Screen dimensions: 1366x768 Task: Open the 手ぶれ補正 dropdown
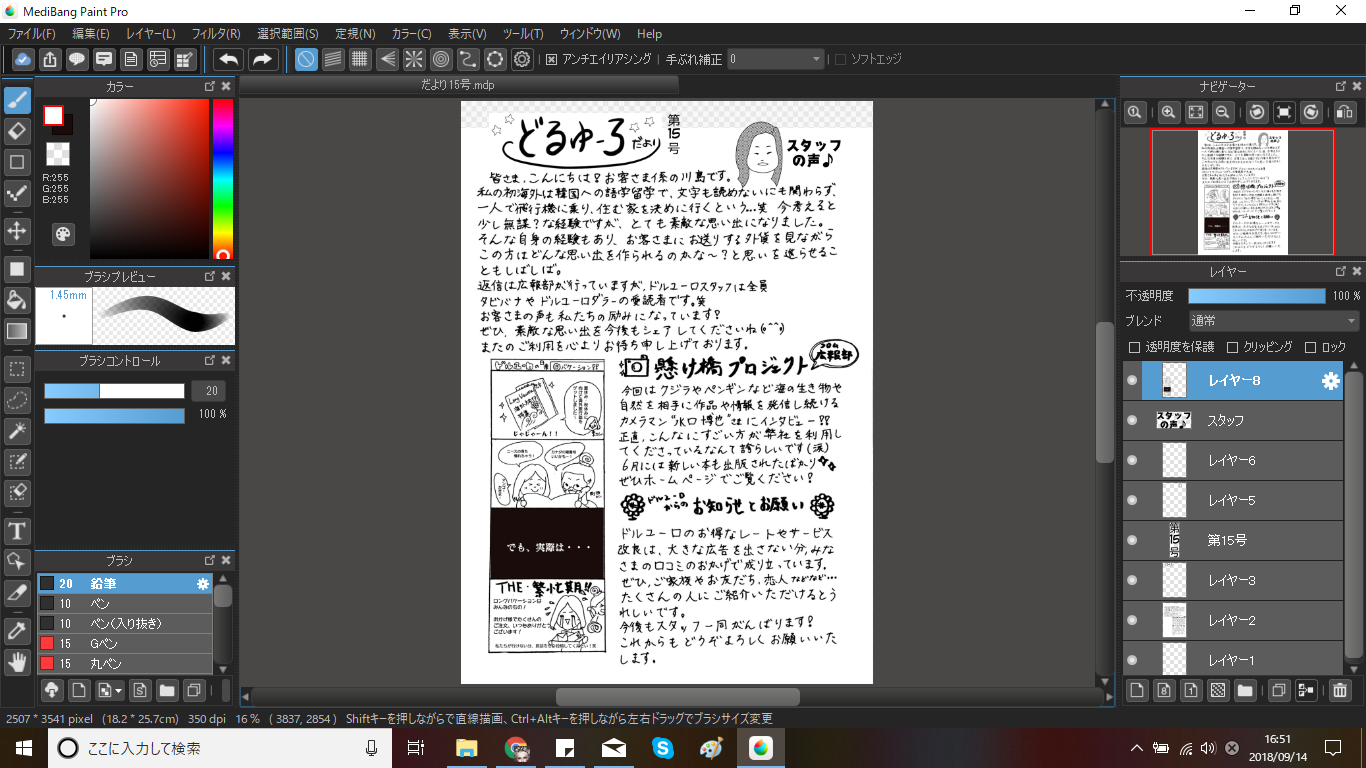click(x=775, y=59)
